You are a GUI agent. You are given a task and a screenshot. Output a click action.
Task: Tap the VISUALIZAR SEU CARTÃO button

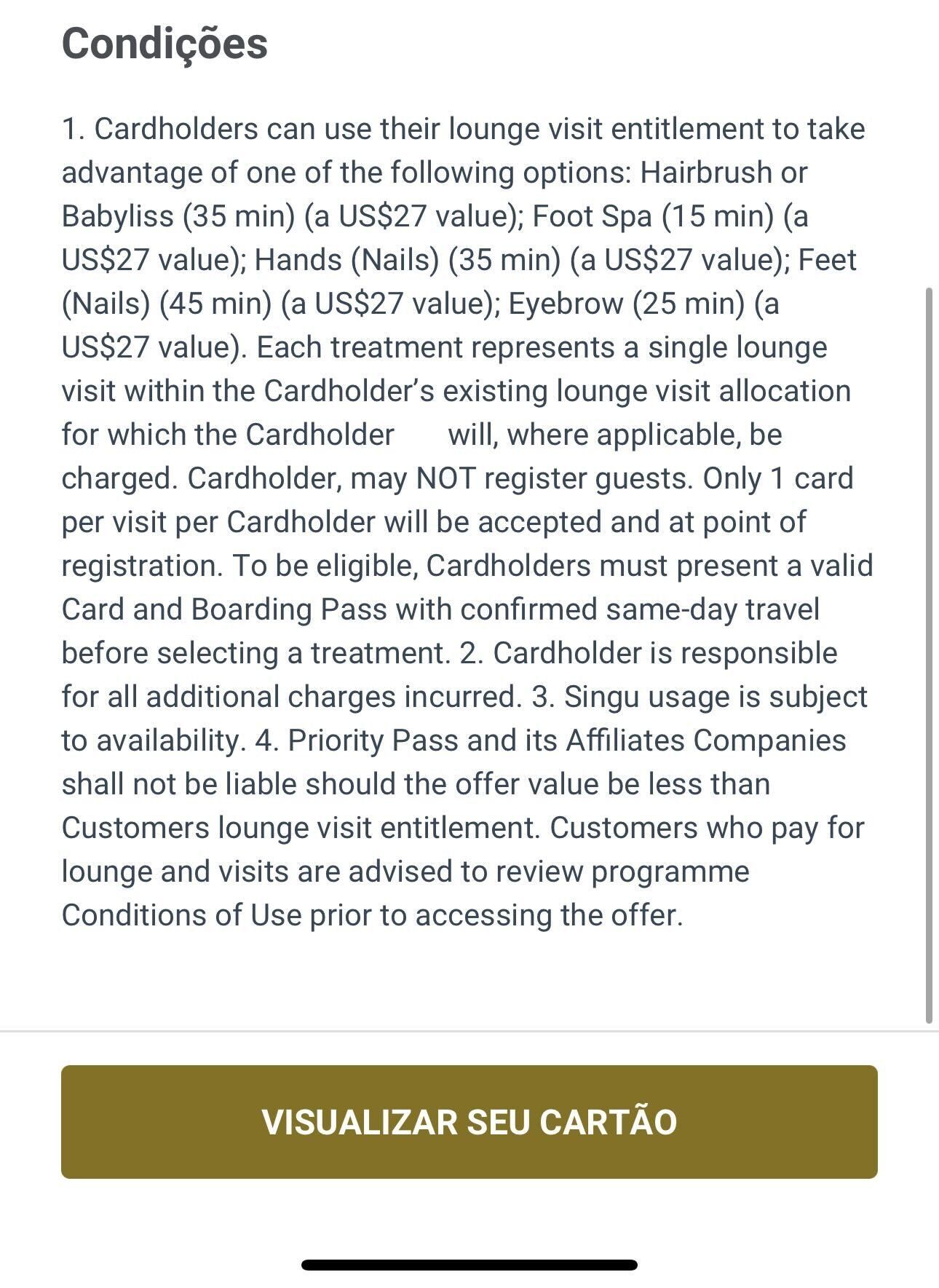tap(469, 1121)
